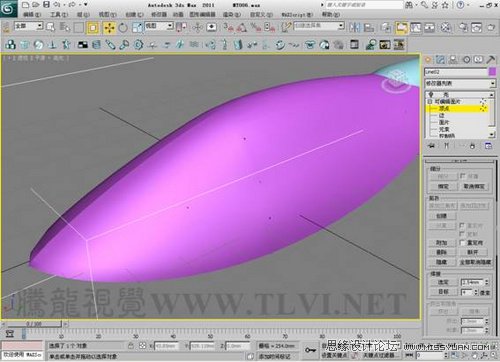500x362 pixels.
Task: Open Edit Named Selection Sets
Action: (285, 27)
